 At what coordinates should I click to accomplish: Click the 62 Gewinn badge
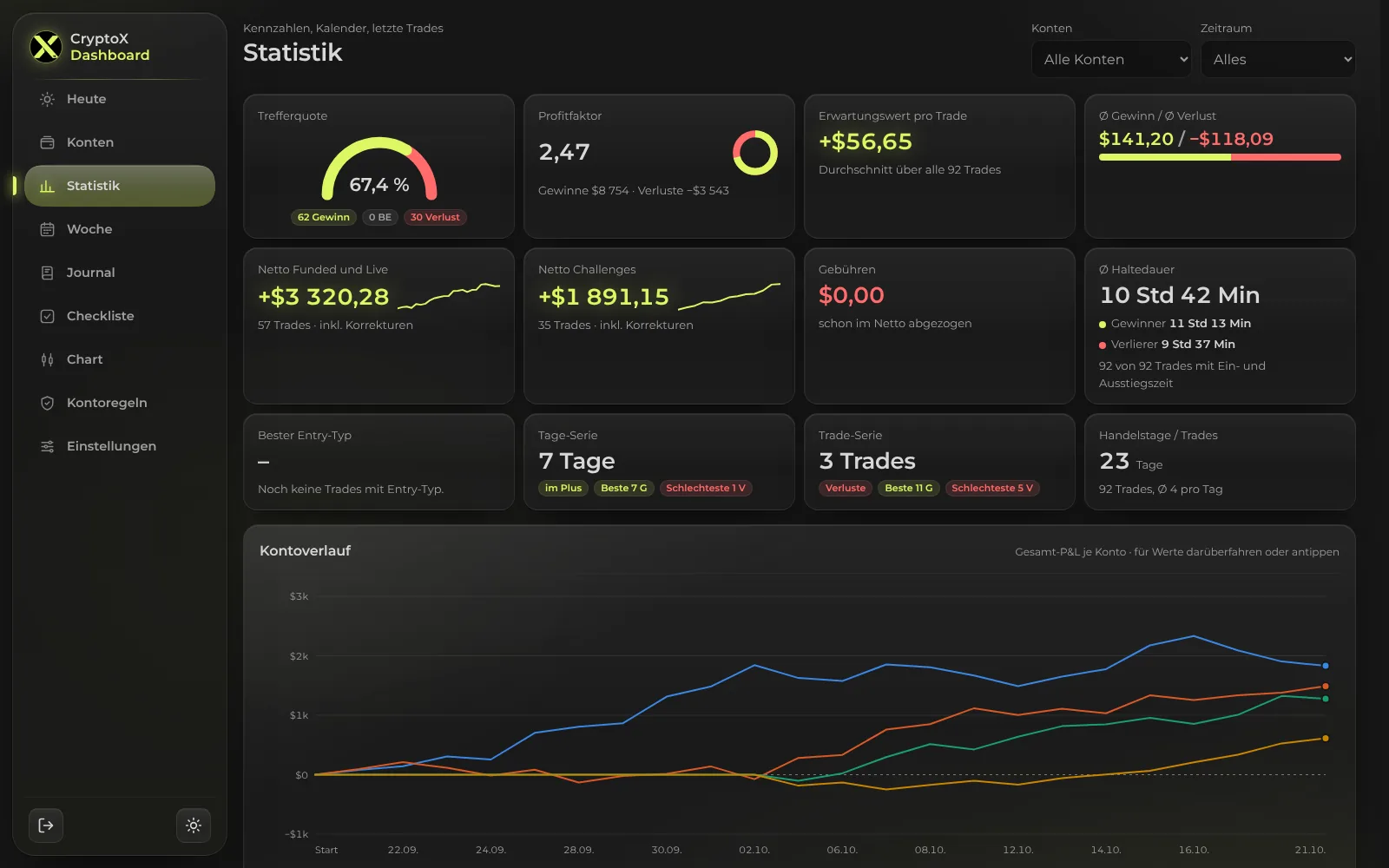click(x=324, y=217)
